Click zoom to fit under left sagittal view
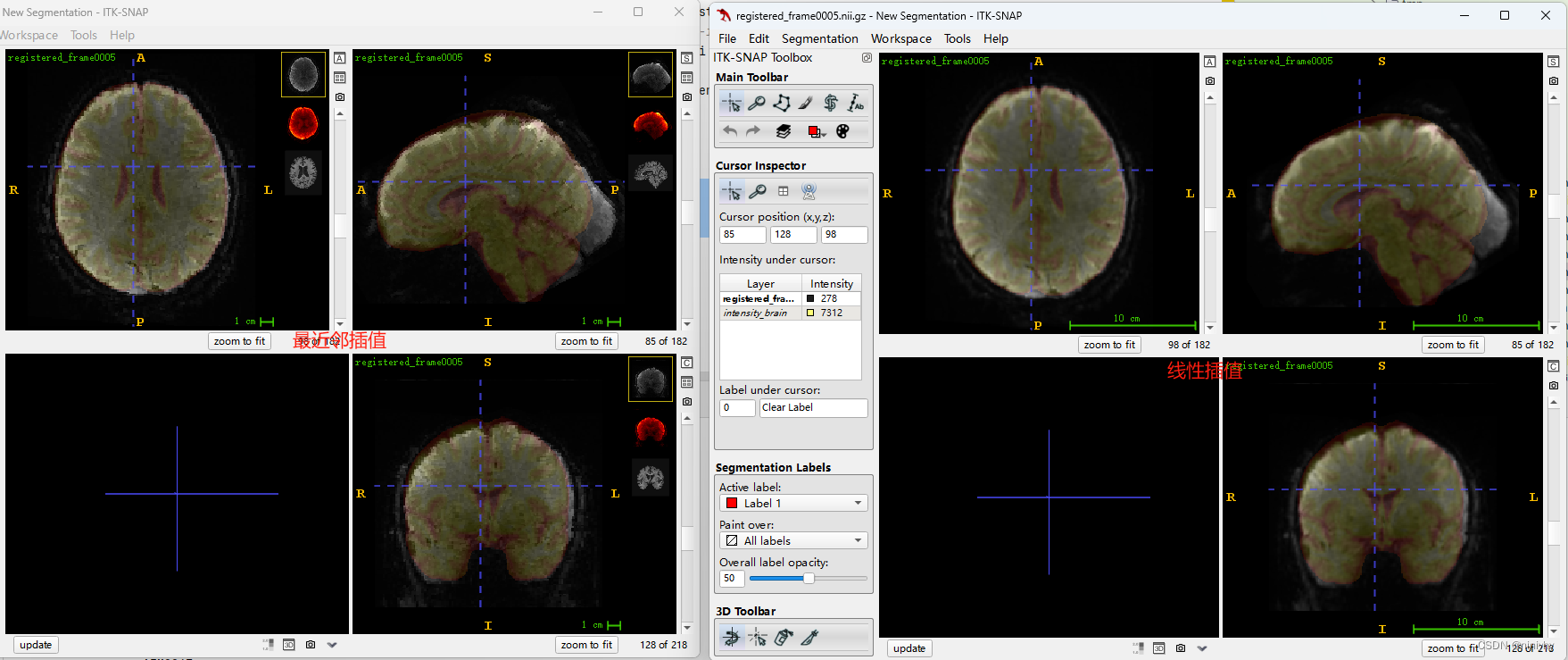 point(586,341)
